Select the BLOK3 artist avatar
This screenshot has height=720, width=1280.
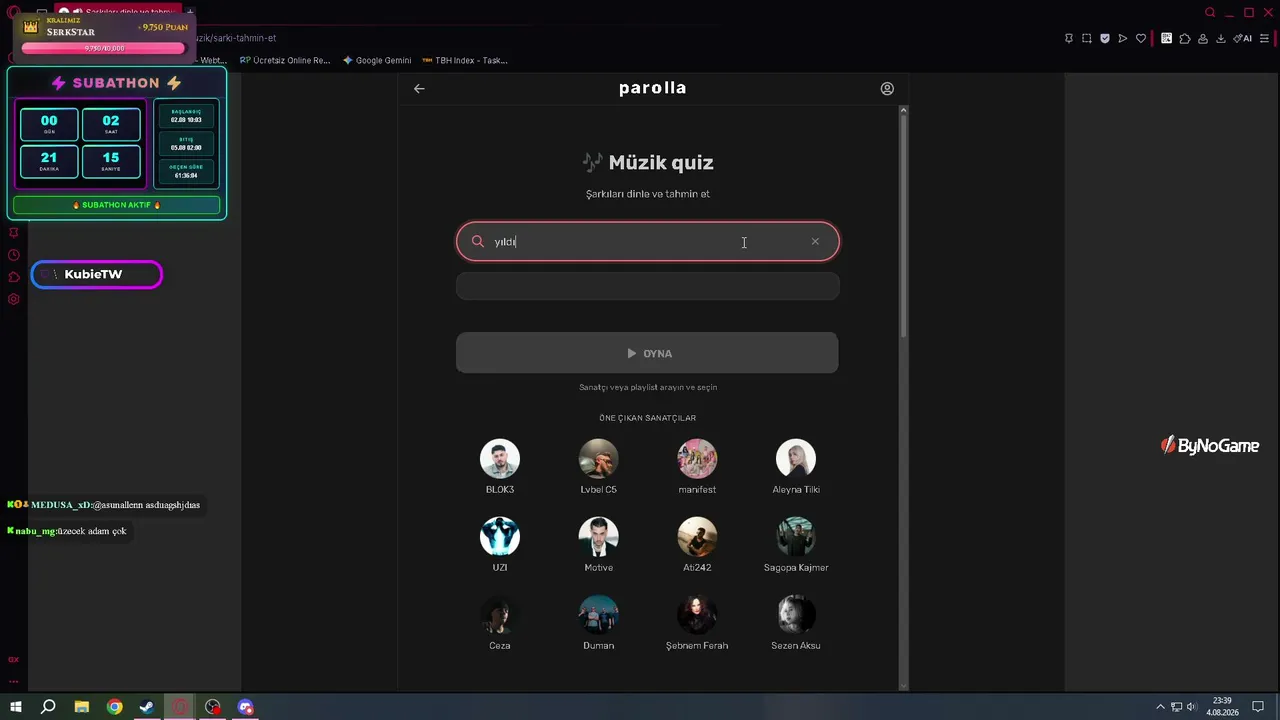pyautogui.click(x=500, y=459)
